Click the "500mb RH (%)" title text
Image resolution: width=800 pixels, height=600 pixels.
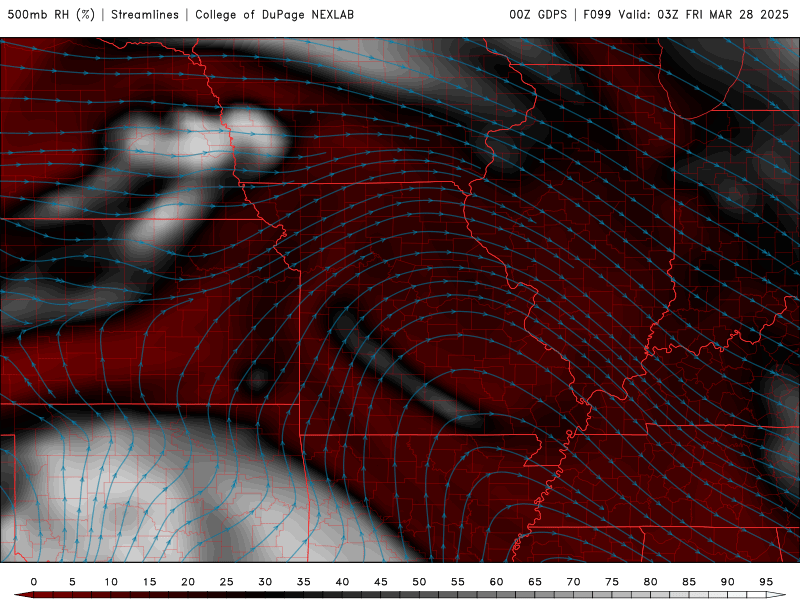51,15
